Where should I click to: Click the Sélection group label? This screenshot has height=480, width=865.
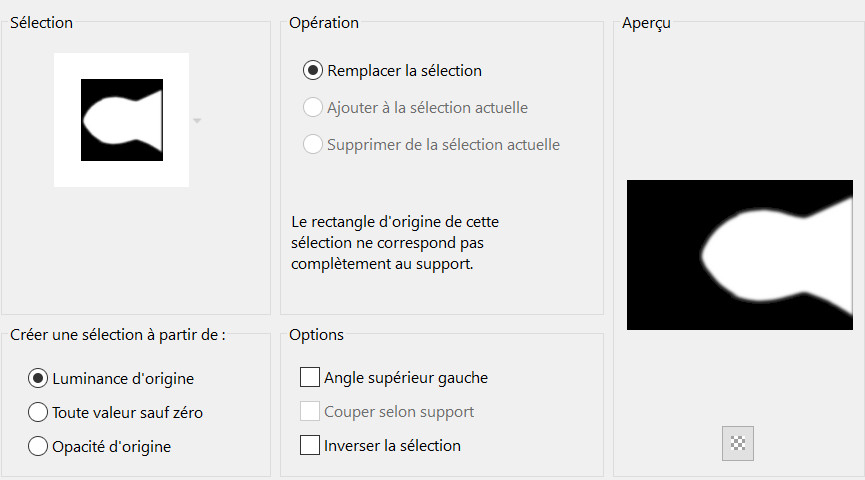click(x=41, y=22)
